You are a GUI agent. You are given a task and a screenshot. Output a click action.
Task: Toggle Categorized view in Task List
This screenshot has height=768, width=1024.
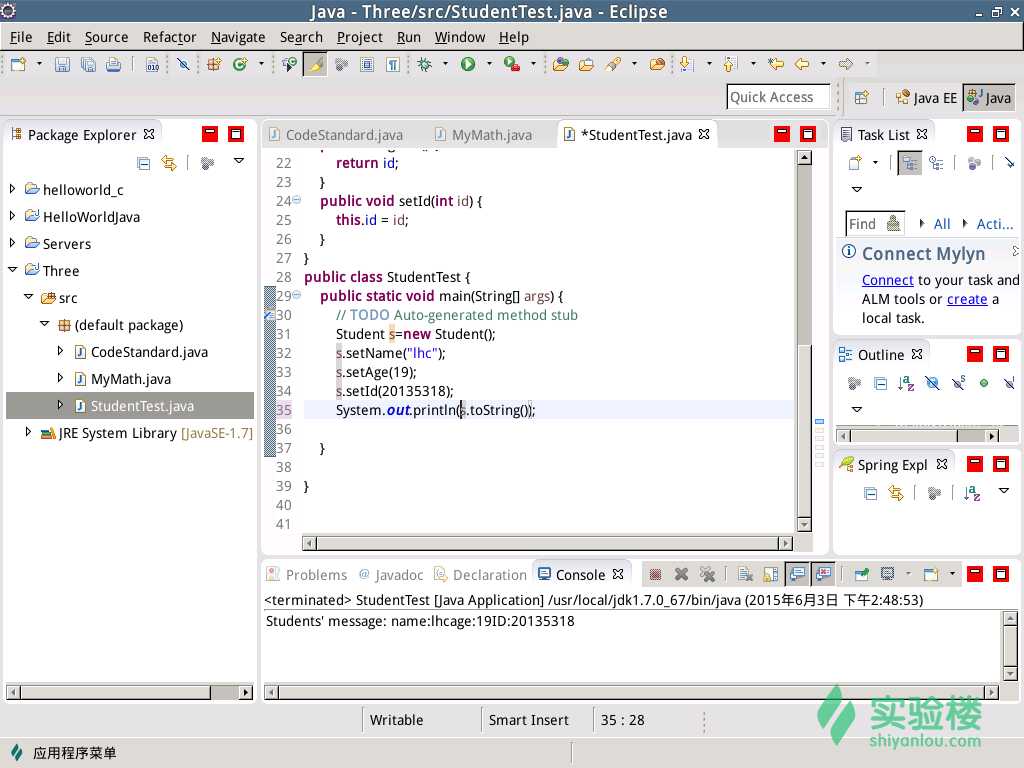(x=909, y=163)
